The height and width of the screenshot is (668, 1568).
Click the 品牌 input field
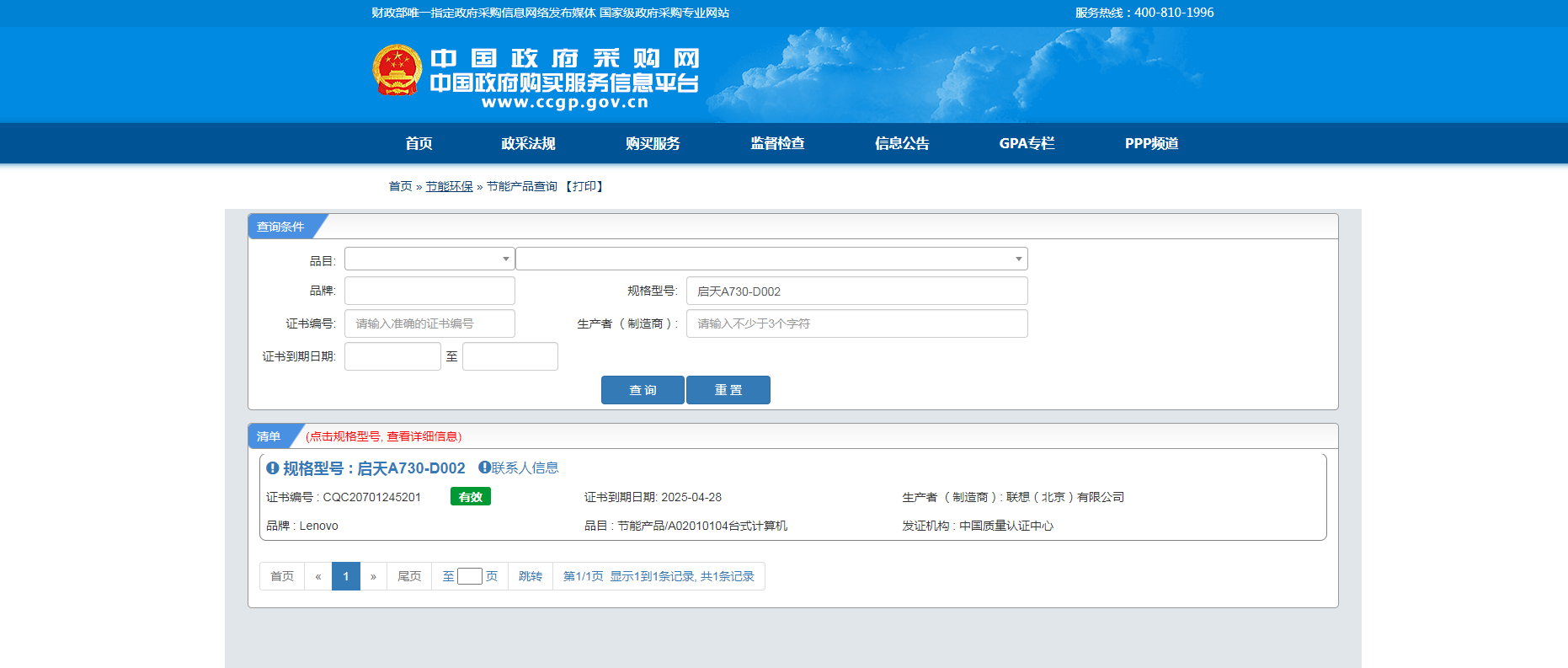tap(429, 291)
